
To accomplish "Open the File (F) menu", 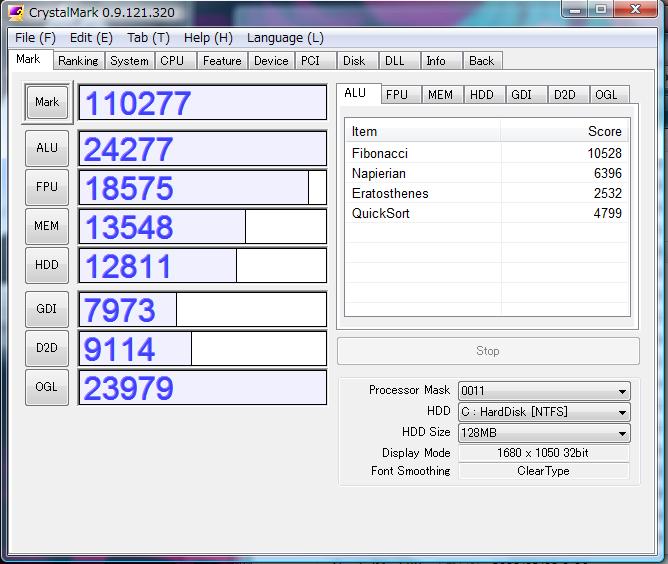I will 35,38.
